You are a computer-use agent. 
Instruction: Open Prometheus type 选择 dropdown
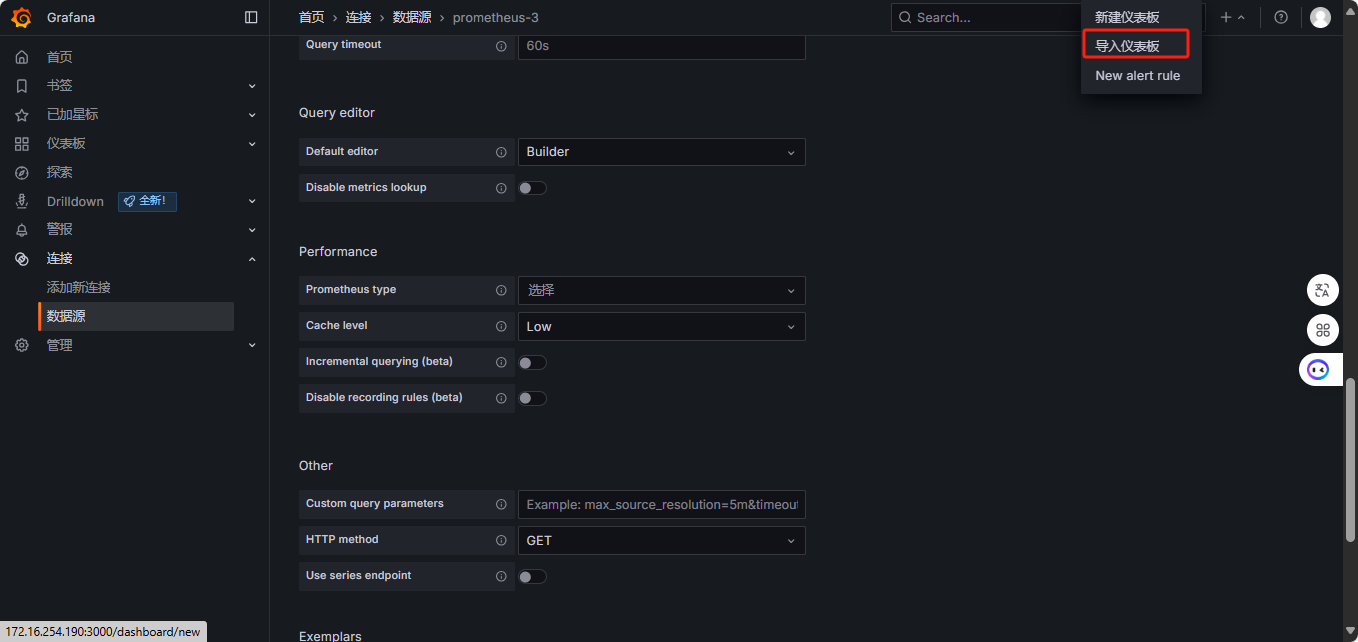pyautogui.click(x=661, y=290)
